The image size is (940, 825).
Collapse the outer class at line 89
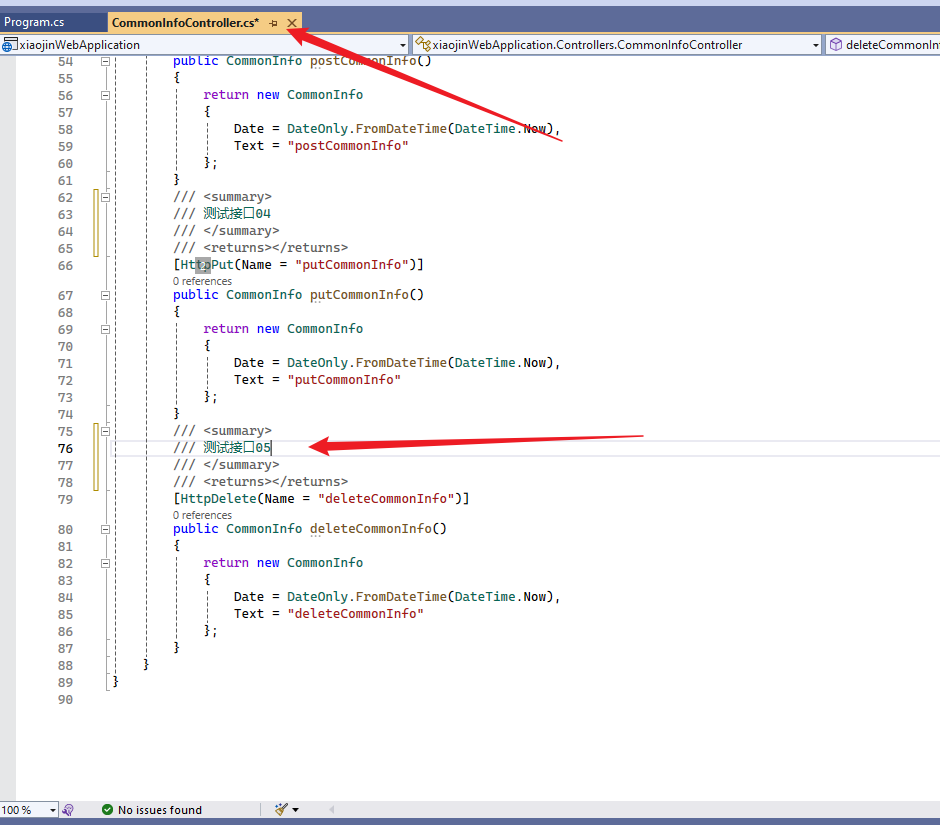click(105, 681)
